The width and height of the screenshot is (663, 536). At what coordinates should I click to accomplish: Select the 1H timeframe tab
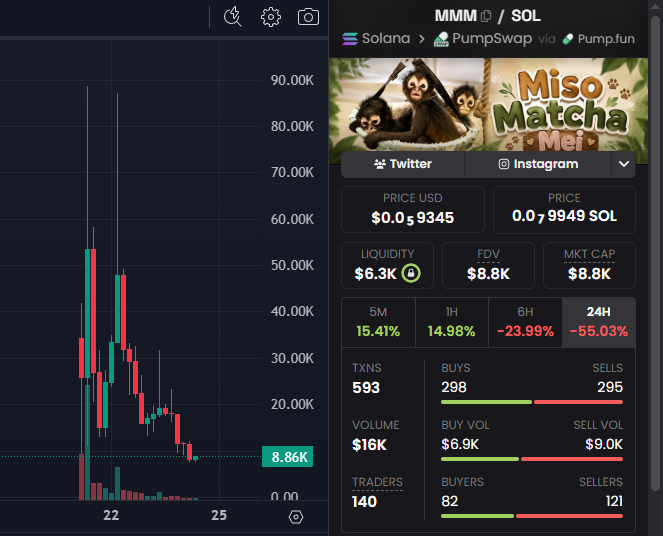[x=452, y=322]
